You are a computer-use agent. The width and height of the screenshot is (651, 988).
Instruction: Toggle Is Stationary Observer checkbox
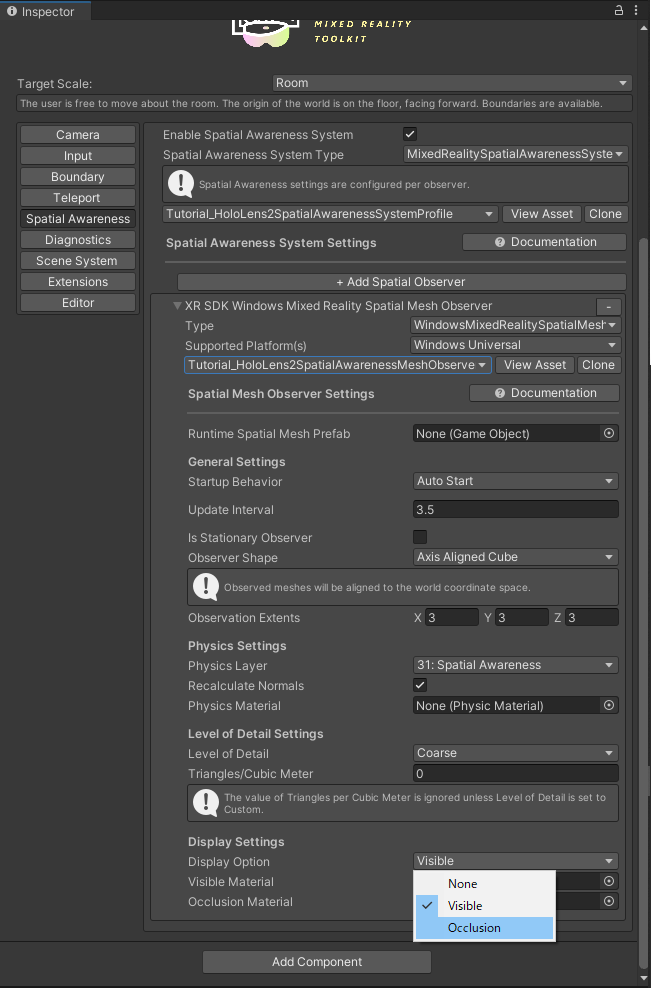point(420,537)
